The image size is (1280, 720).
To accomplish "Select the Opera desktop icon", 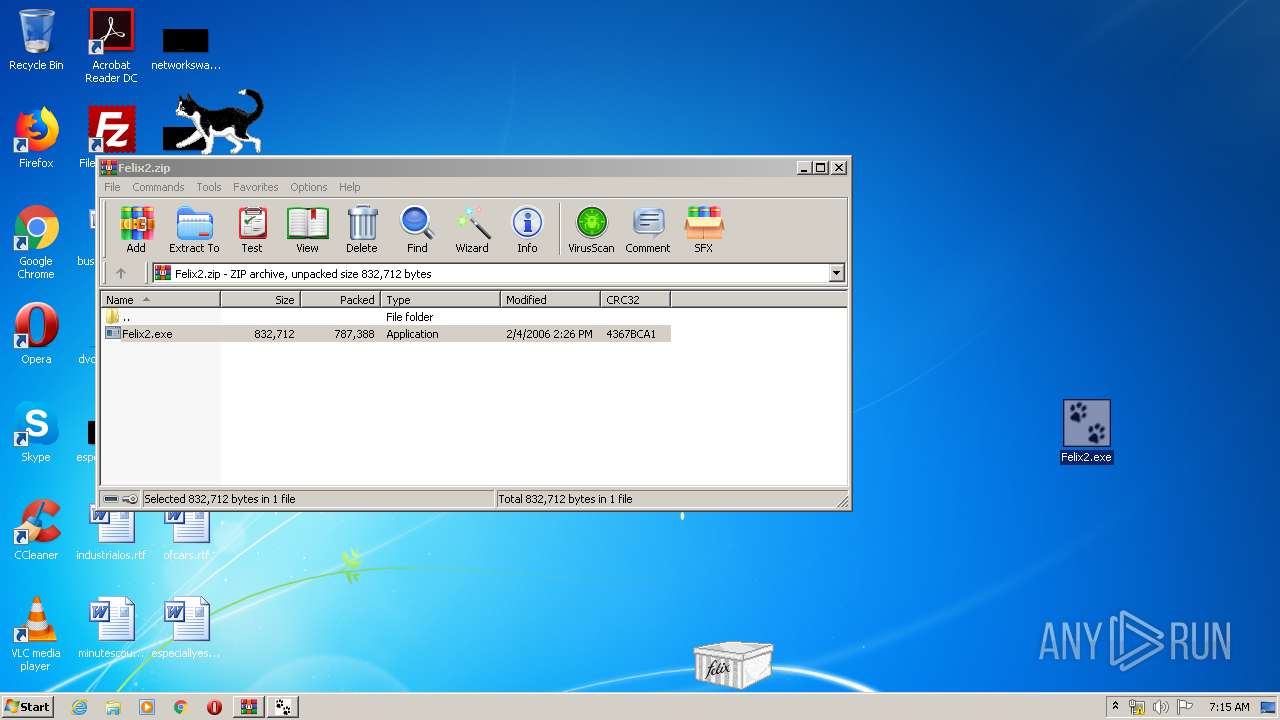I will [x=36, y=334].
